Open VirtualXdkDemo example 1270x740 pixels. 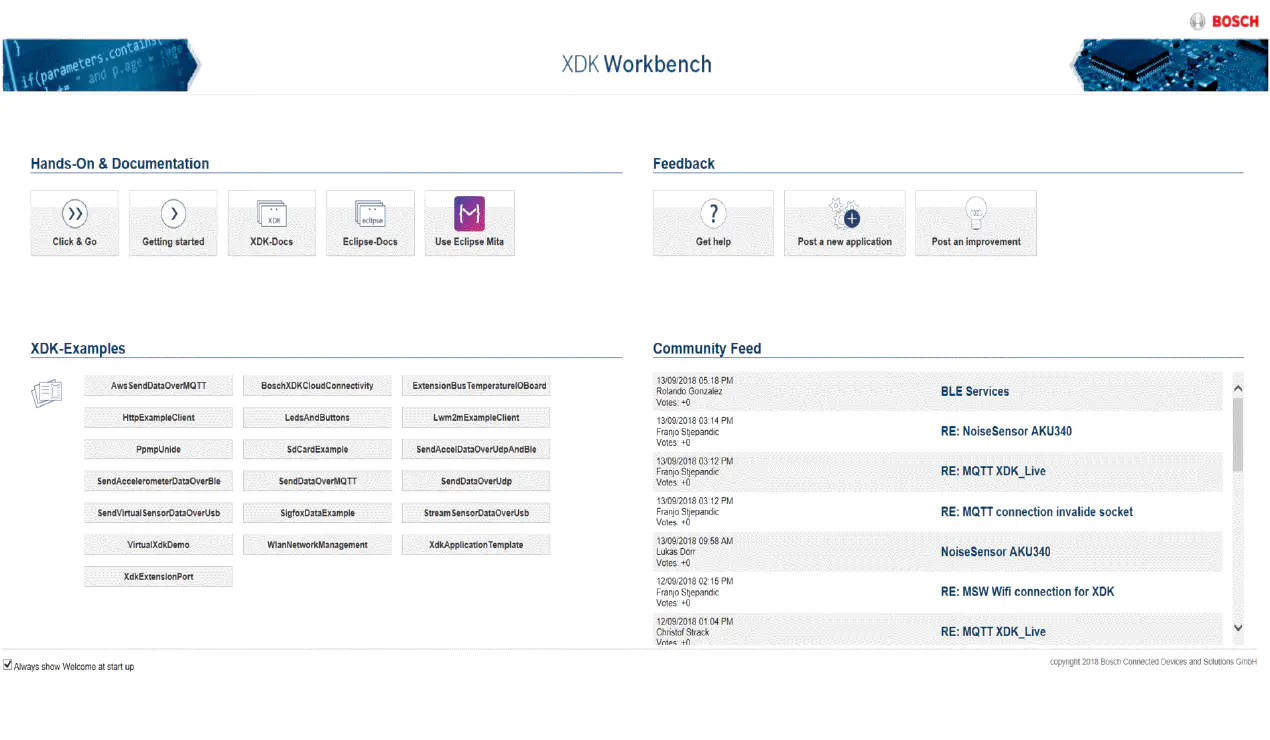[x=158, y=546]
